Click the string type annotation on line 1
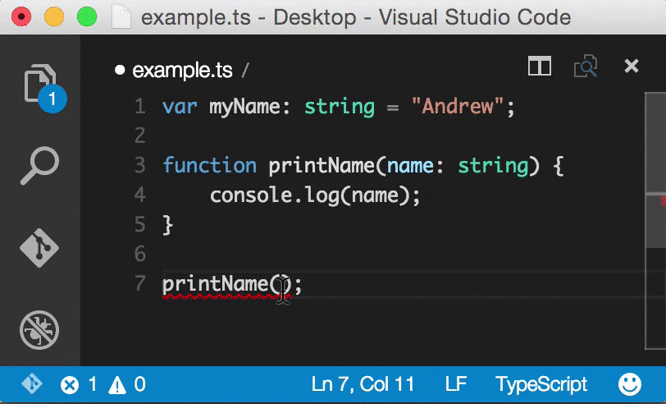 point(339,107)
